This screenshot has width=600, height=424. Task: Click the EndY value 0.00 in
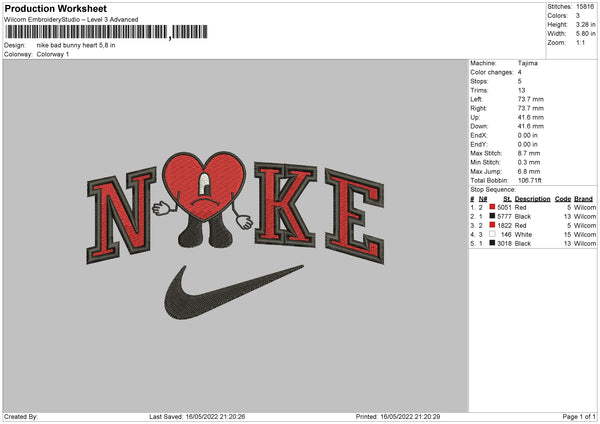528,144
